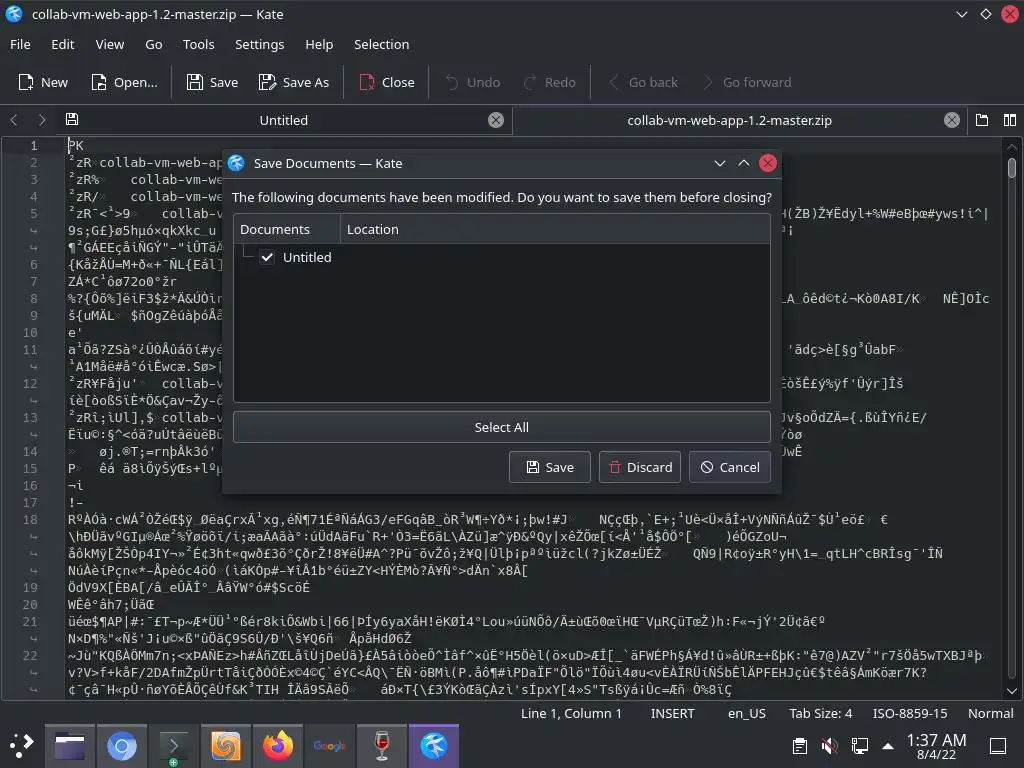Open the Edit menu

coord(63,44)
